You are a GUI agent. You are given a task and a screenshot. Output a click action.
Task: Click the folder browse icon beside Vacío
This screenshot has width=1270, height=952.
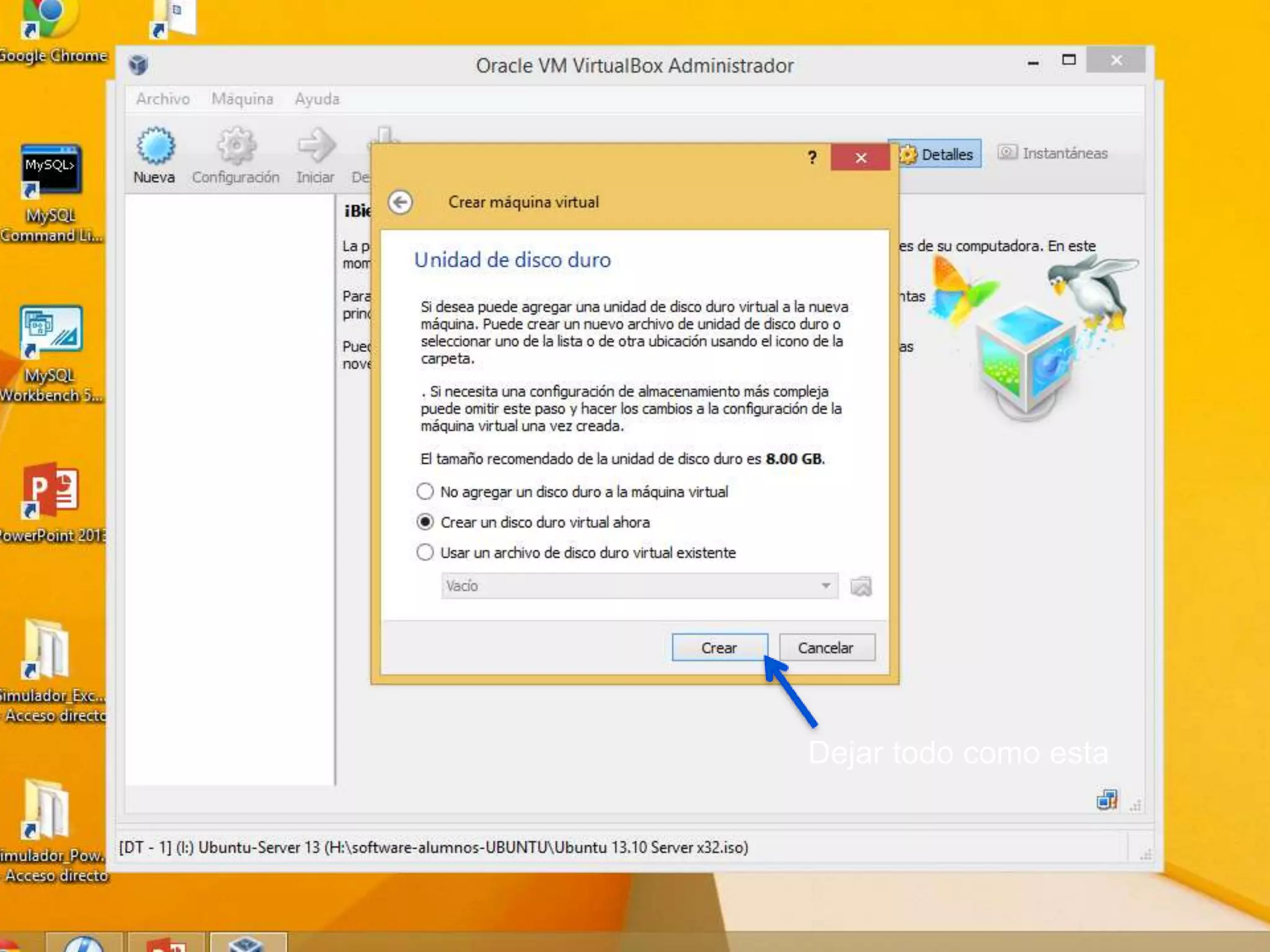click(861, 586)
